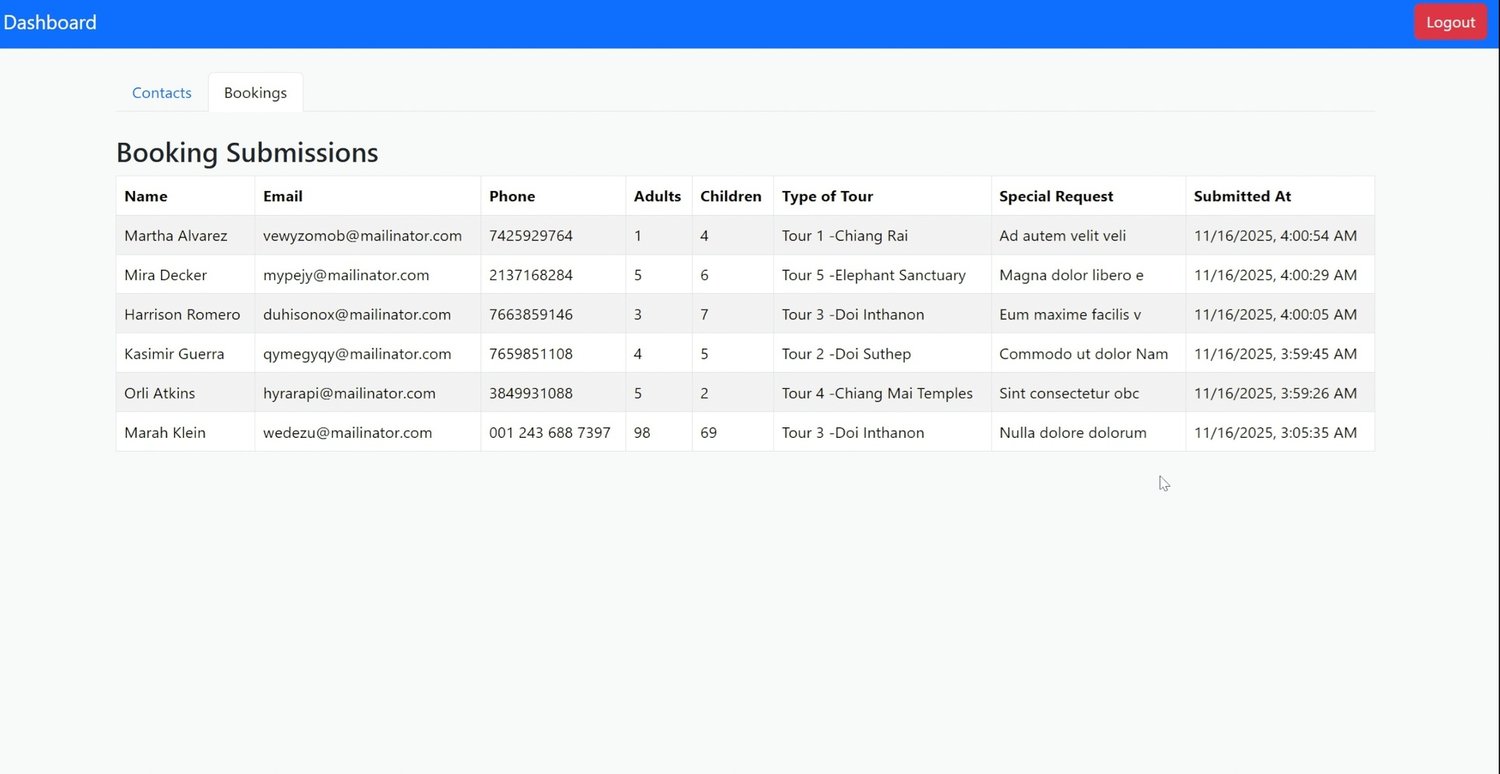Click email vewyzomob@mailinator.com

pos(362,236)
